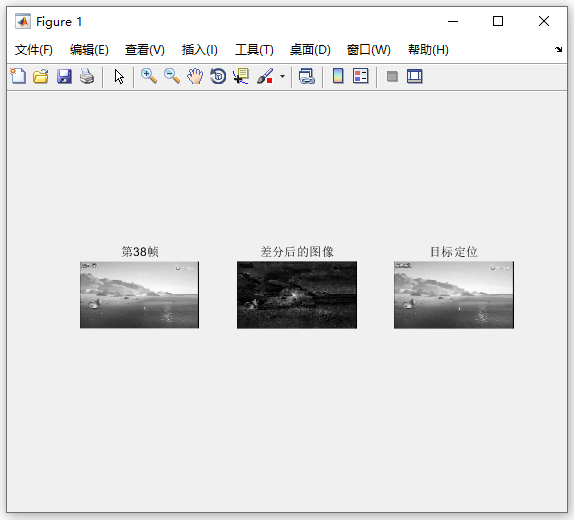The height and width of the screenshot is (520, 574).
Task: Click the Link Plot toolbar icon
Action: pyautogui.click(x=307, y=77)
